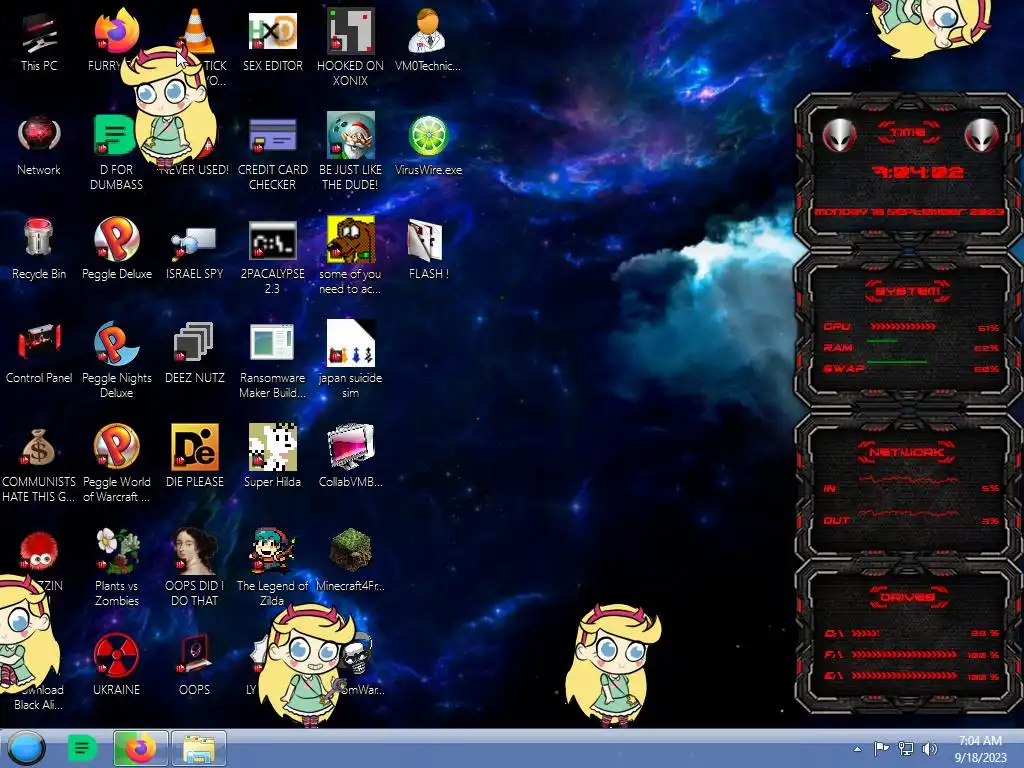Open BE JUST LIKE THE DUDE! Santa icon
The width and height of the screenshot is (1024, 768).
pyautogui.click(x=351, y=152)
